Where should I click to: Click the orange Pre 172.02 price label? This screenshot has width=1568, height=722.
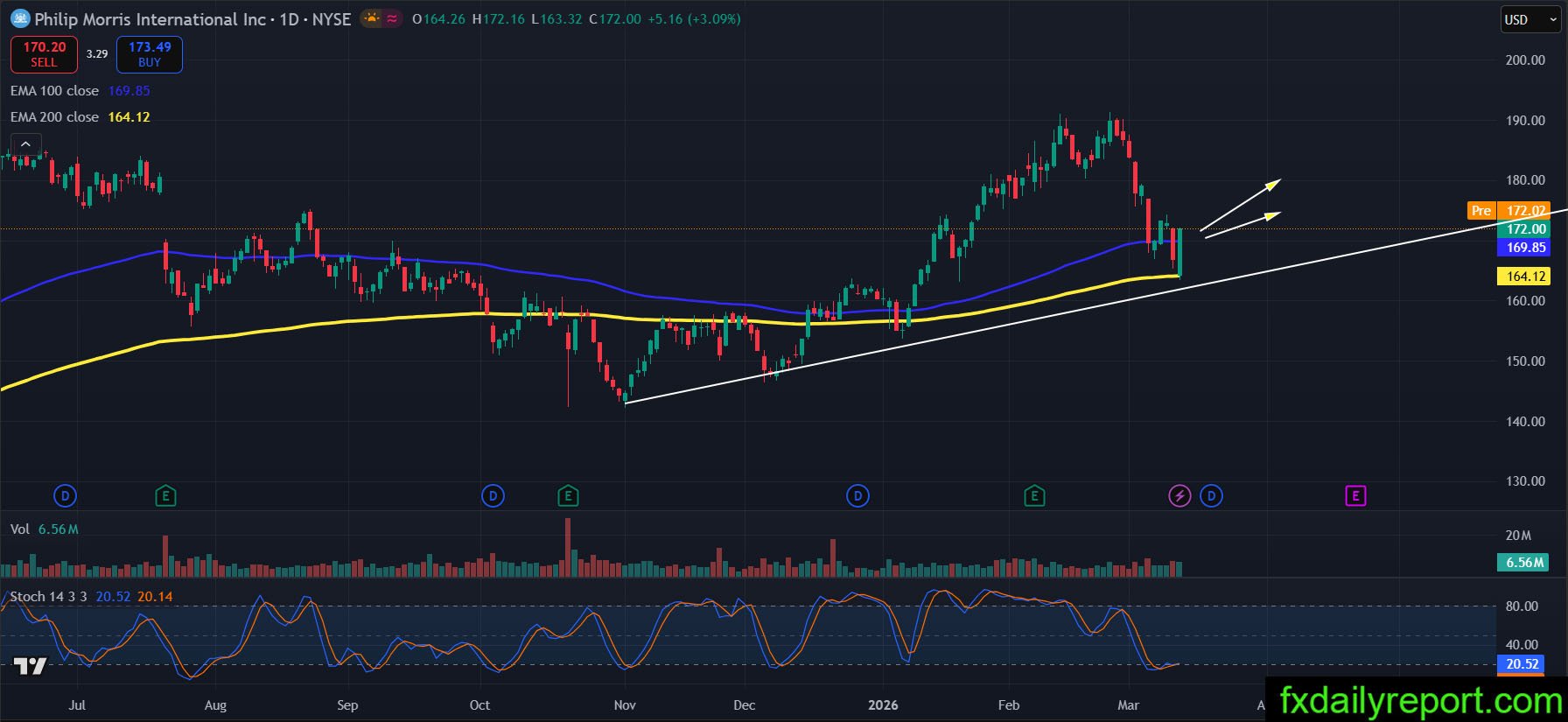pyautogui.click(x=1508, y=211)
